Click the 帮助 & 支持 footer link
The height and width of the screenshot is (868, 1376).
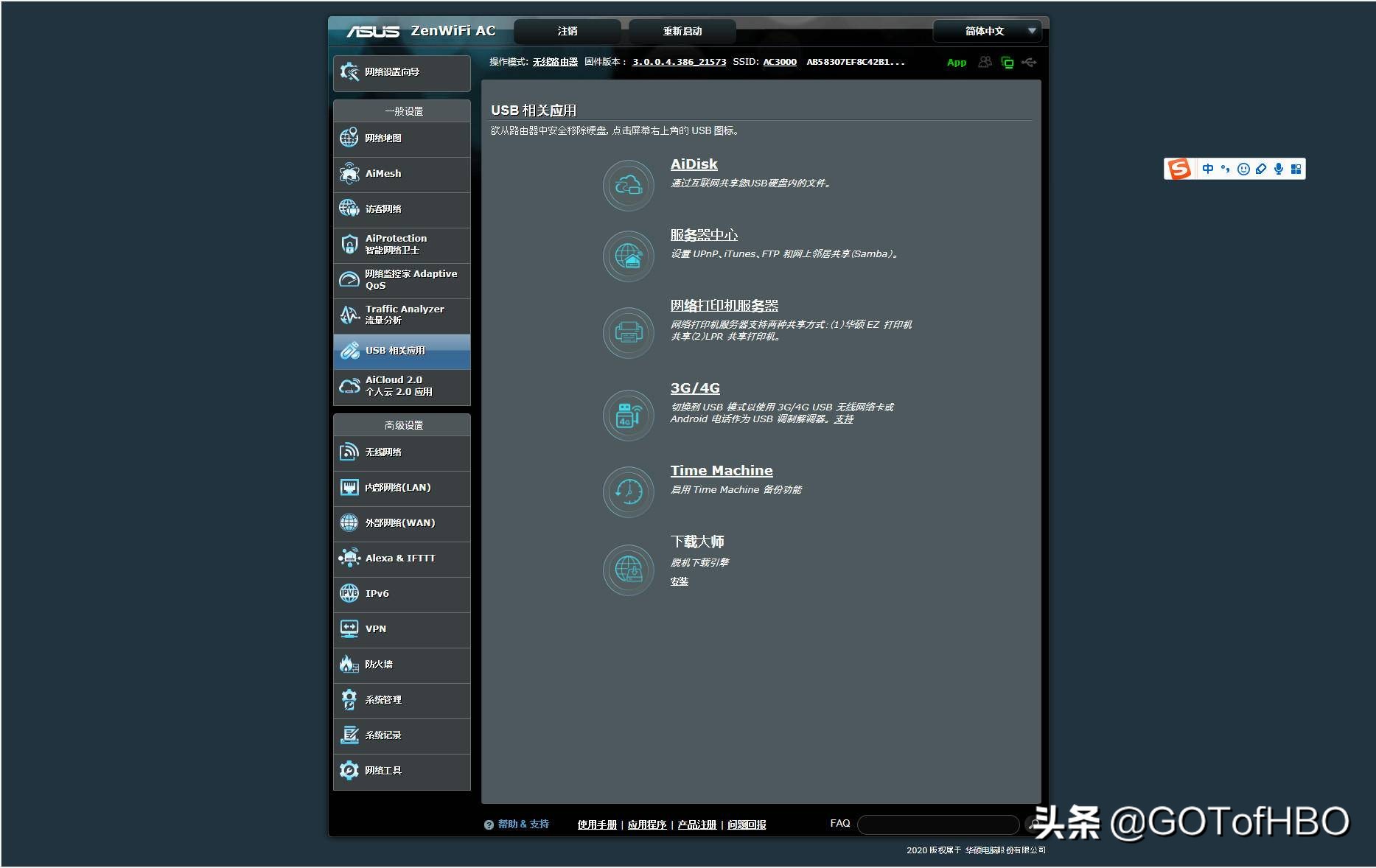[x=523, y=825]
